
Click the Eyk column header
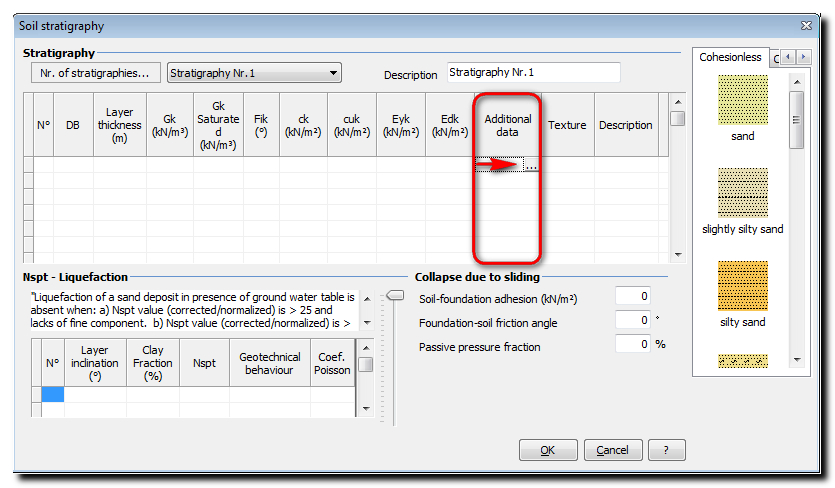[401, 125]
